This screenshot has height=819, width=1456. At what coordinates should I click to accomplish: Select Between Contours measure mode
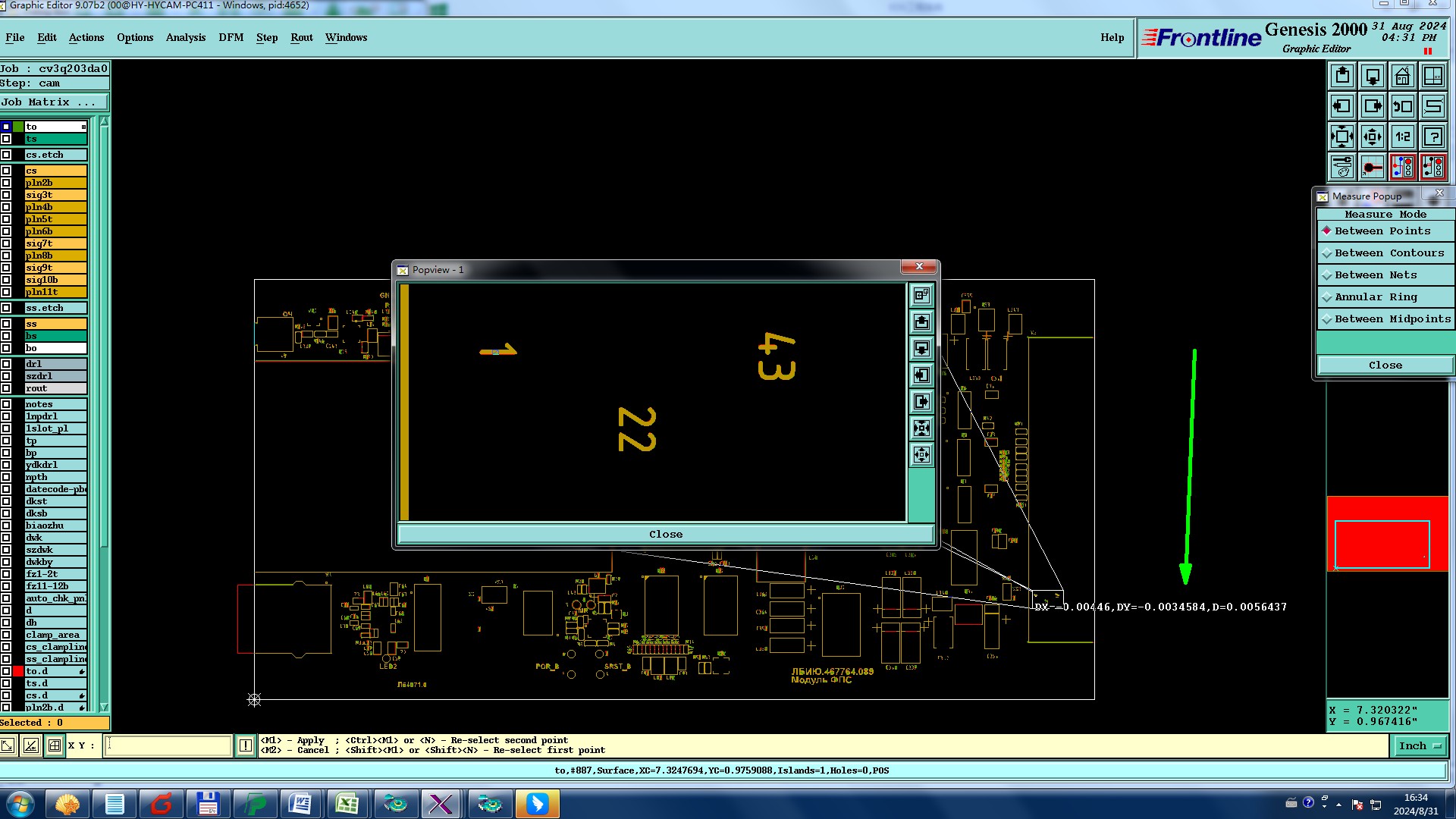click(1389, 253)
